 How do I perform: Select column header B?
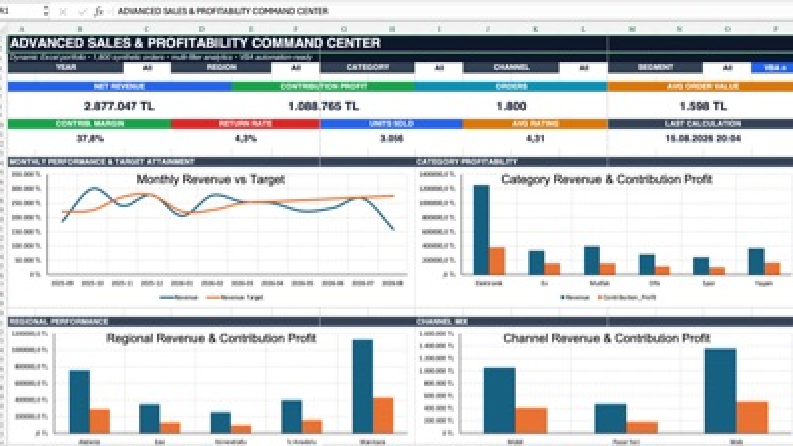tap(80, 29)
